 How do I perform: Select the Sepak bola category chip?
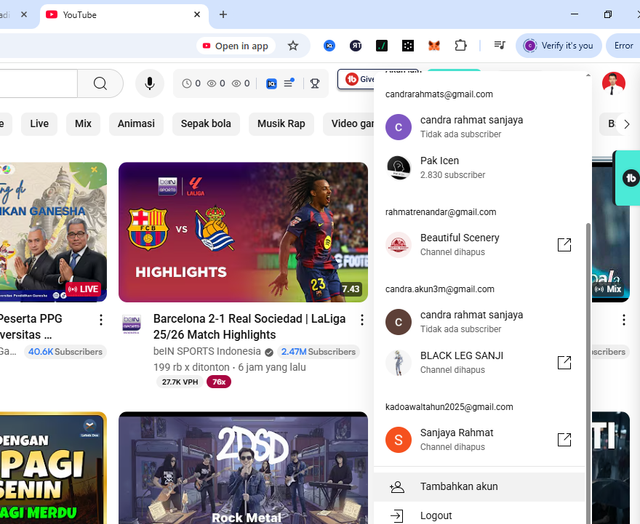pyautogui.click(x=206, y=124)
